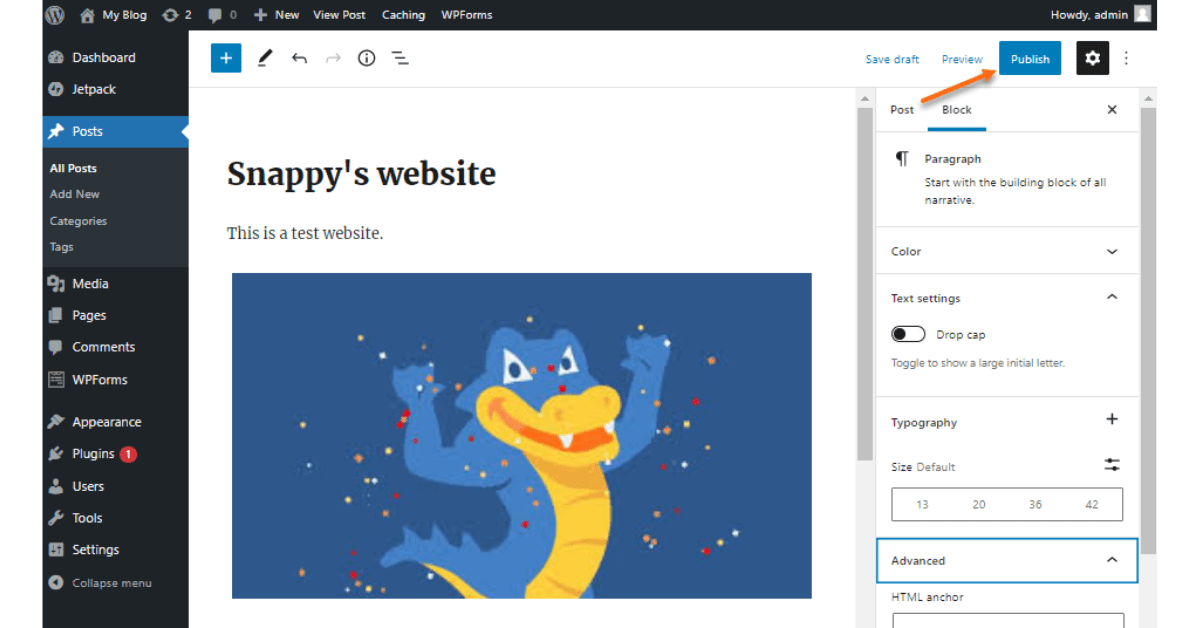Viewport: 1200px width, 628px height.
Task: Click the HTML anchor input field
Action: click(1007, 620)
